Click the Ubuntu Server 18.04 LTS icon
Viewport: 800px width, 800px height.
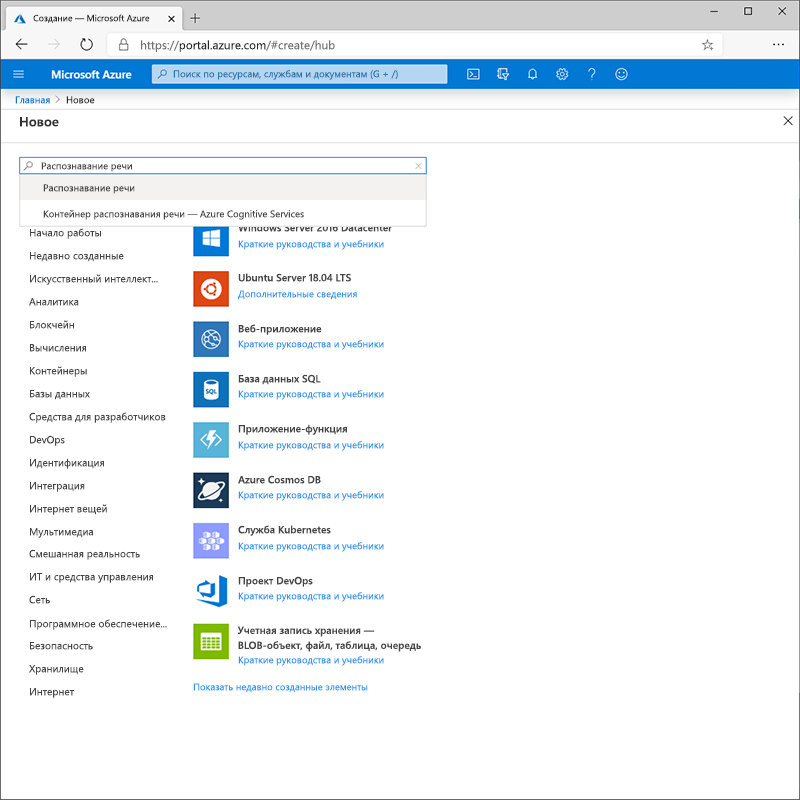tap(211, 289)
